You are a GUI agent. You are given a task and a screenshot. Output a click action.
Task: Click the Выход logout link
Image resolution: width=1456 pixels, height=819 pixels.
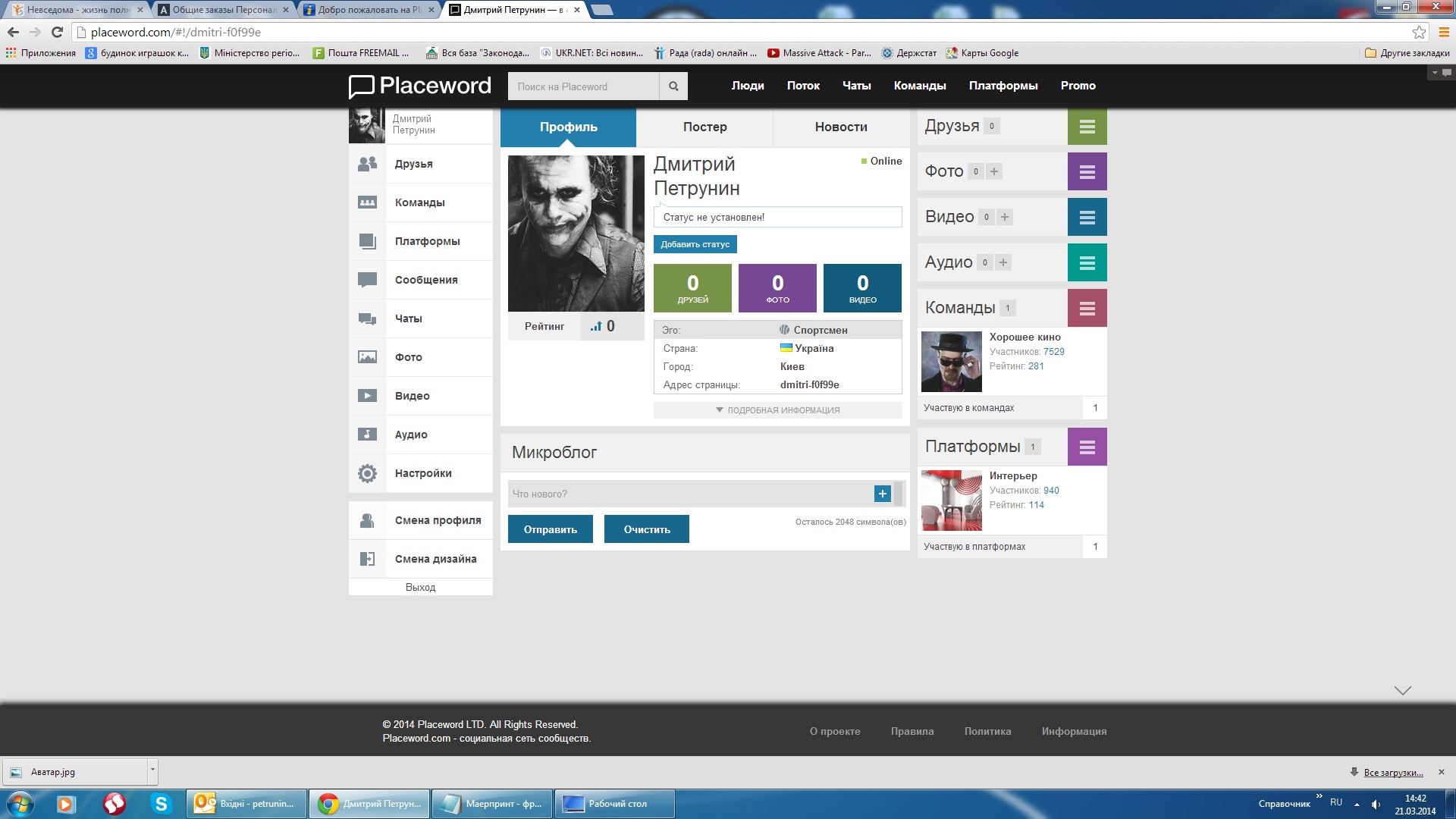(421, 587)
